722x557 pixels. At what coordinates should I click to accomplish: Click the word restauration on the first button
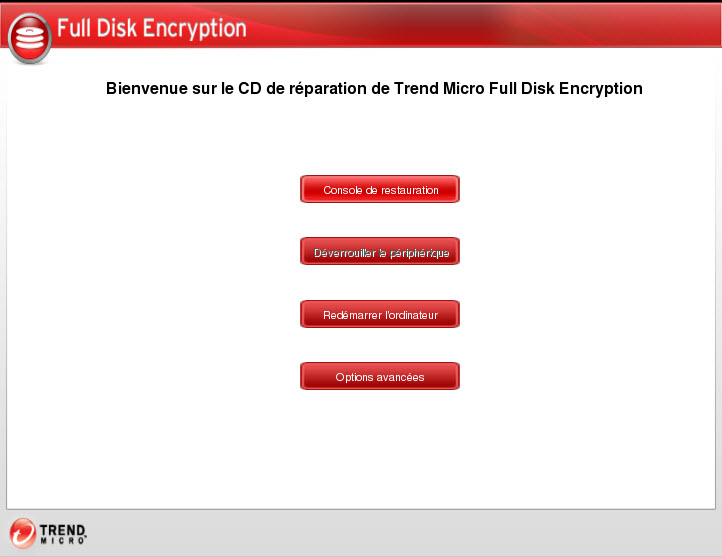click(x=402, y=190)
